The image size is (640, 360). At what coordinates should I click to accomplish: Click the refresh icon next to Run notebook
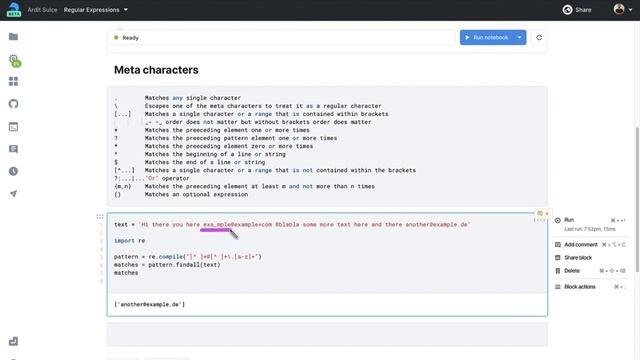[539, 38]
